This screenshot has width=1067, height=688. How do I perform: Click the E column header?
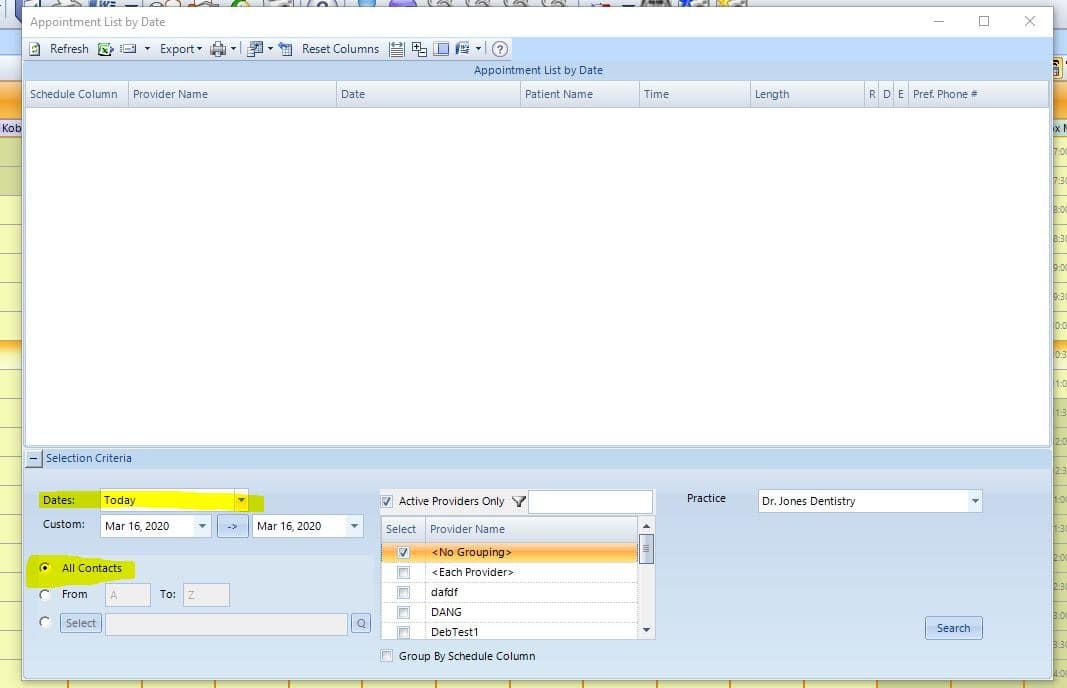[x=901, y=94]
